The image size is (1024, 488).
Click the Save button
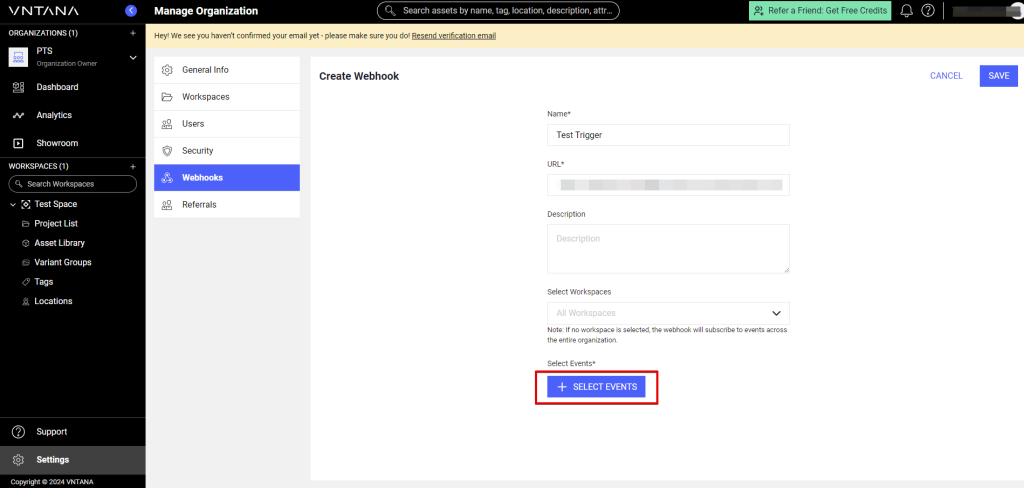point(998,76)
